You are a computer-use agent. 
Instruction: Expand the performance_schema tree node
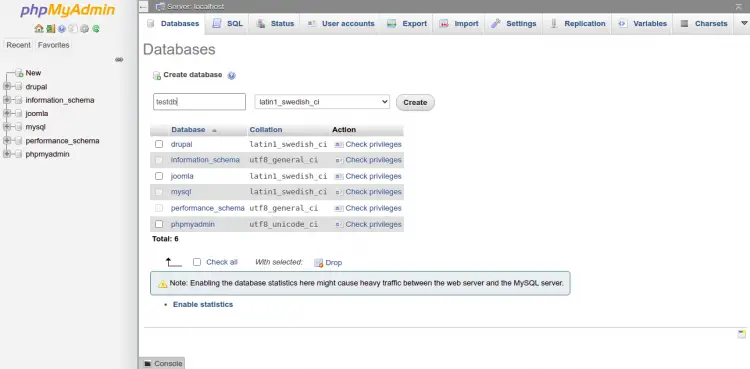(x=7, y=141)
